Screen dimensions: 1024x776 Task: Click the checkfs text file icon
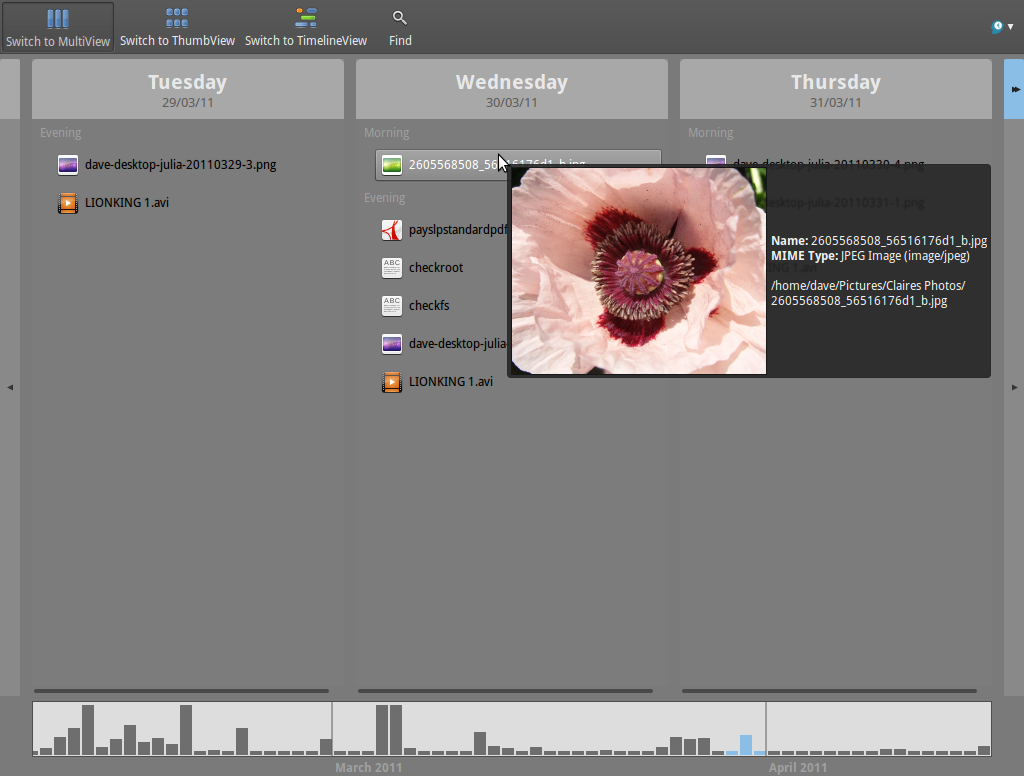click(392, 306)
